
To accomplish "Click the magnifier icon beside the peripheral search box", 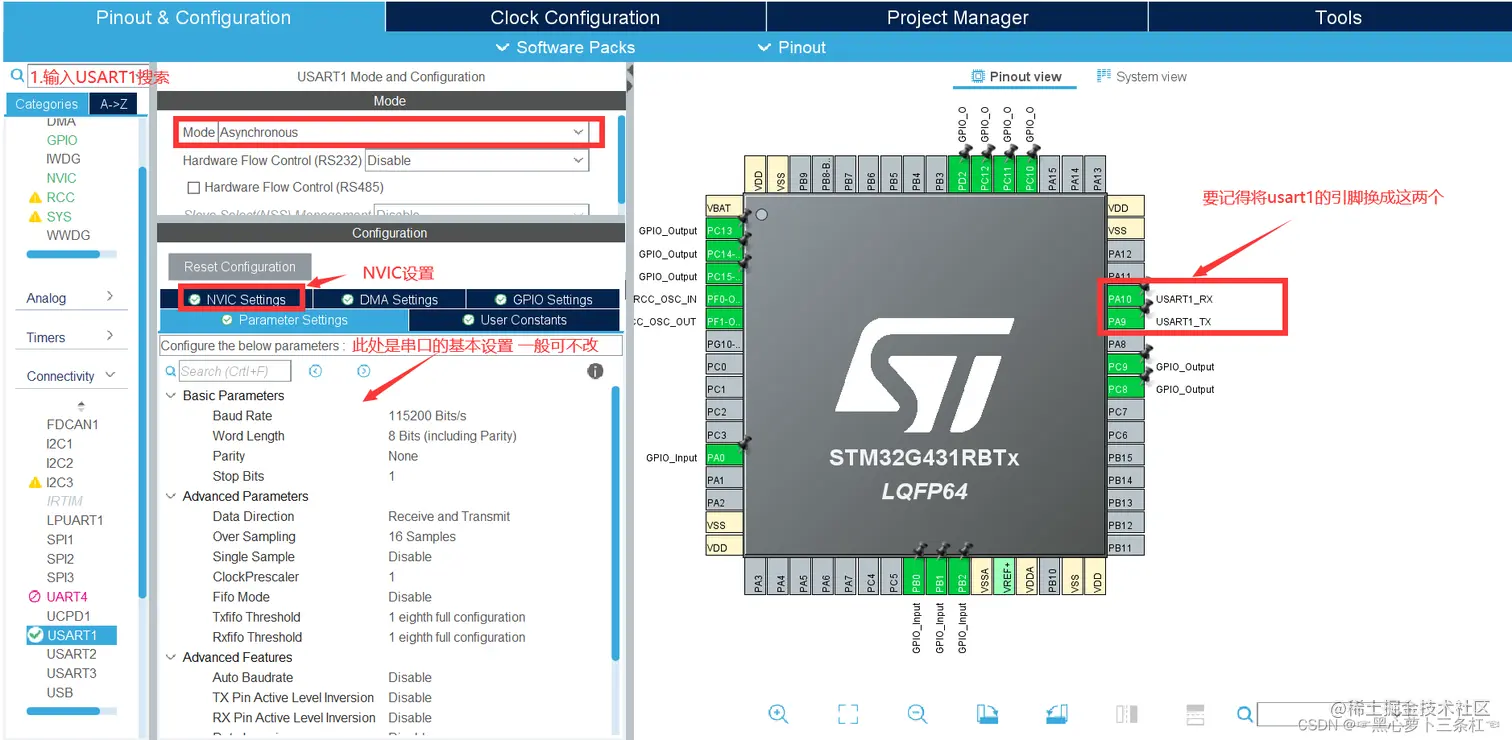I will pyautogui.click(x=17, y=76).
